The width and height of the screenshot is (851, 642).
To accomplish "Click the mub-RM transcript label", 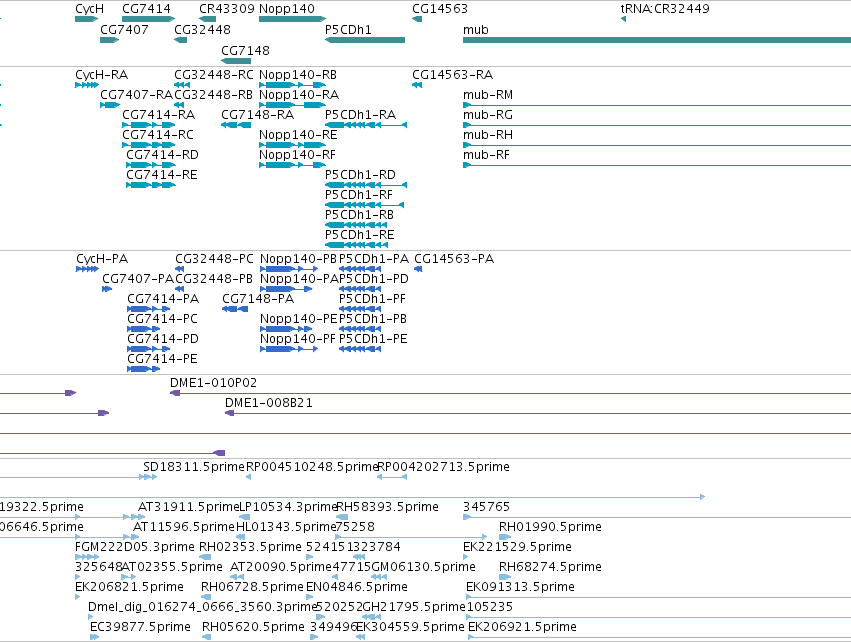I will coord(488,95).
